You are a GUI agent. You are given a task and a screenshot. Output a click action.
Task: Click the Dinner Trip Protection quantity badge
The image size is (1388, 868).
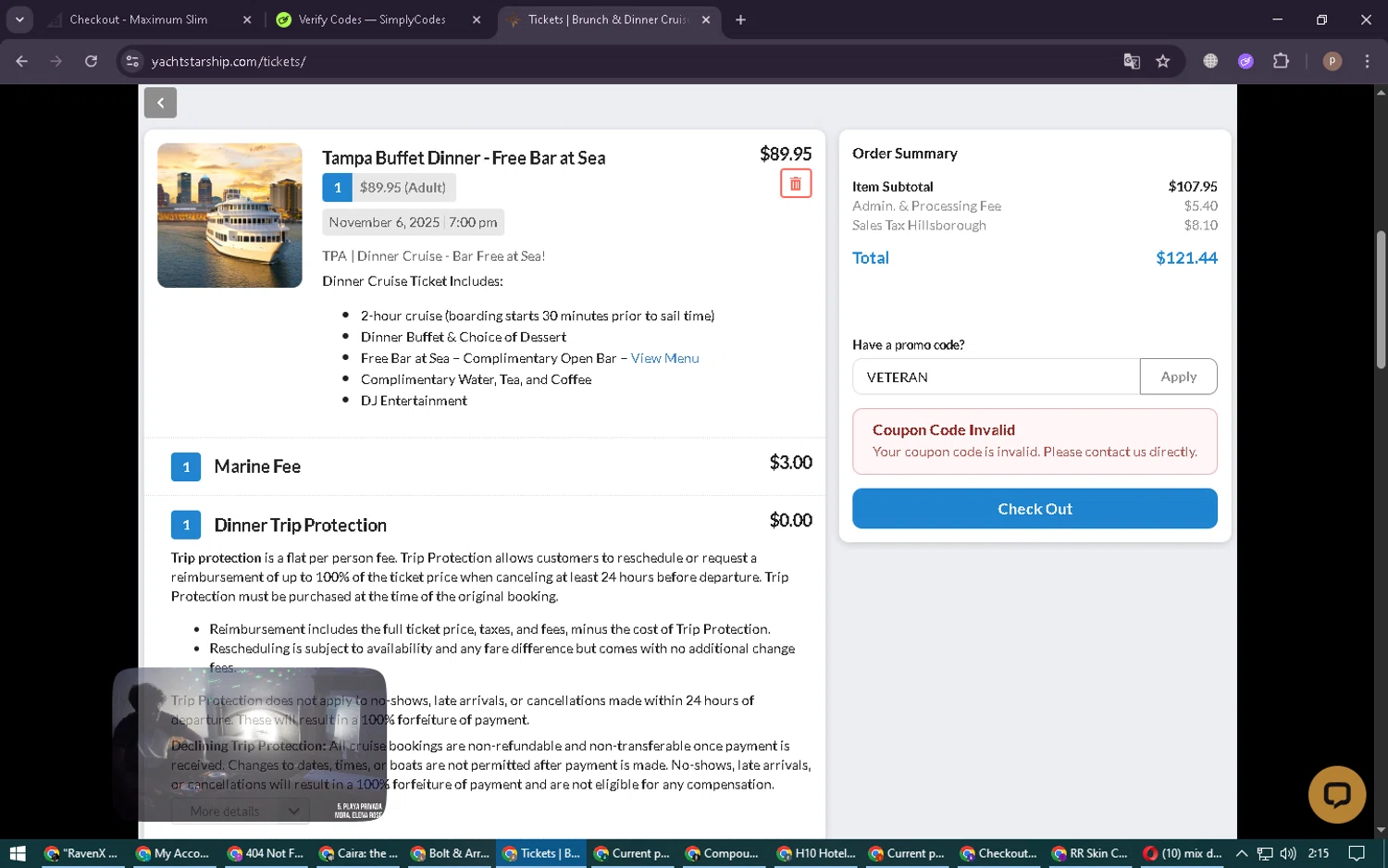(186, 525)
